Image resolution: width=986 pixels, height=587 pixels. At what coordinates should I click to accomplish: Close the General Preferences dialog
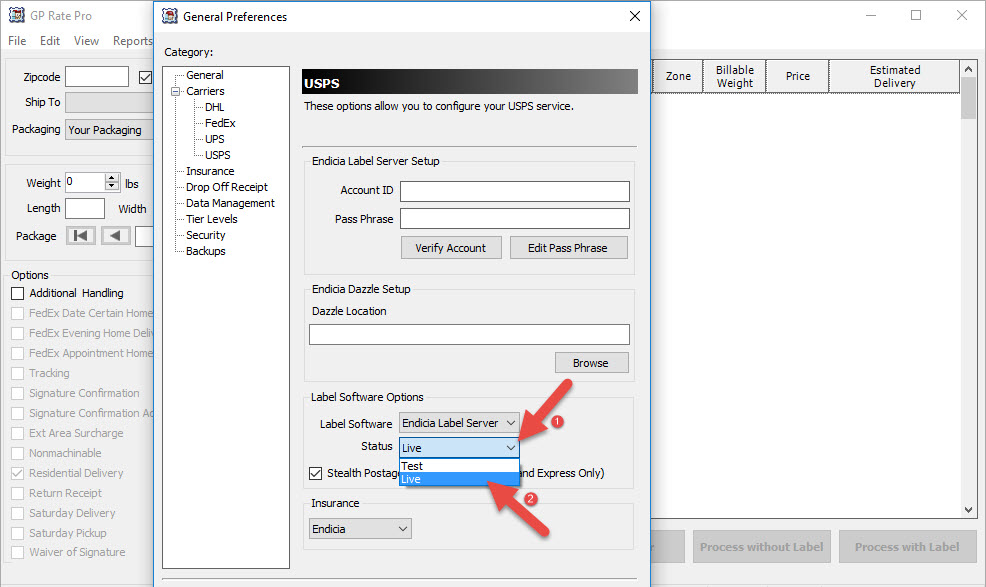pos(635,16)
